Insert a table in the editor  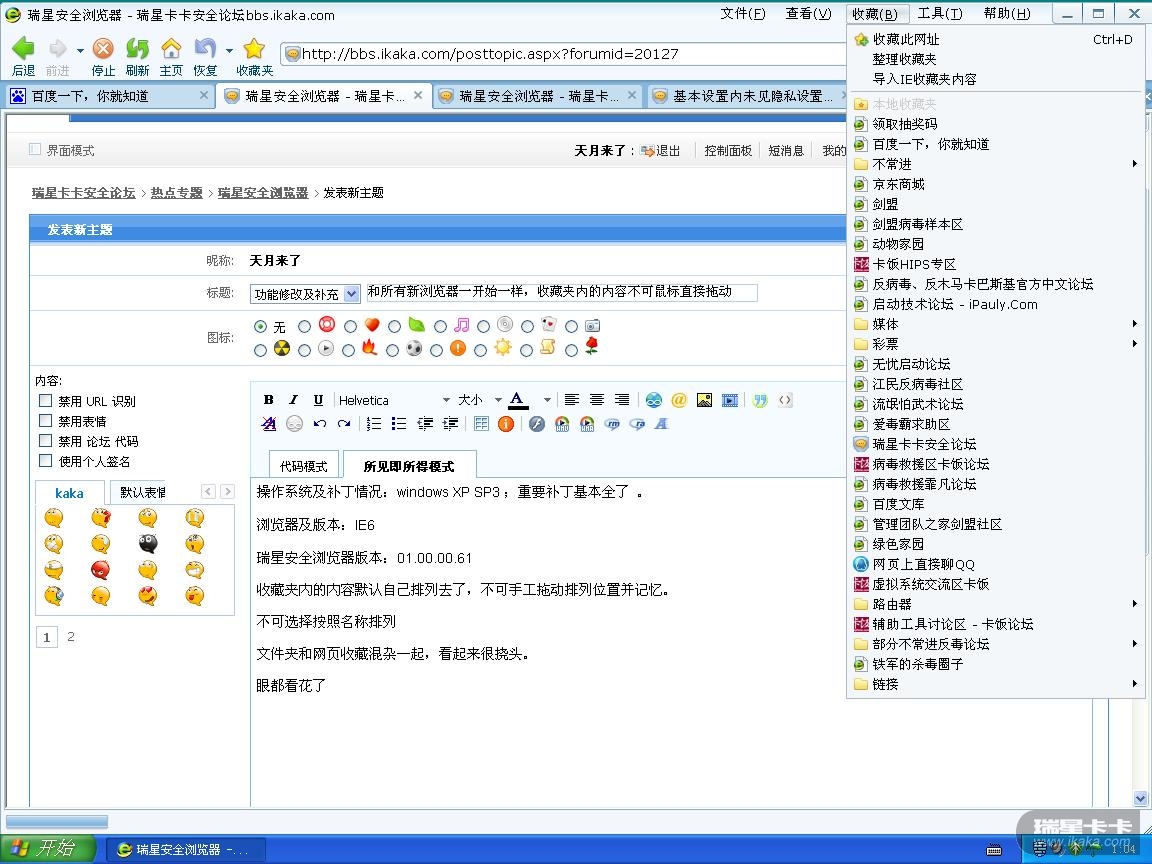481,423
